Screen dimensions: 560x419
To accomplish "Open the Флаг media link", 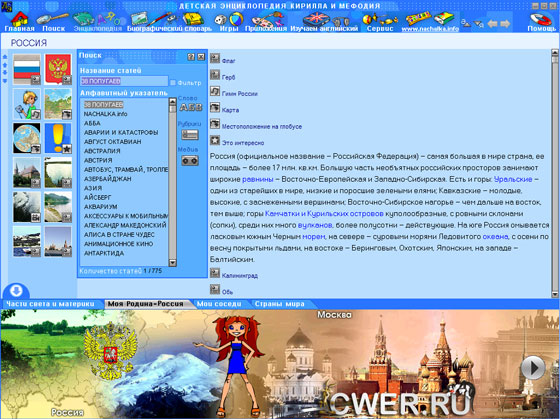I will click(222, 59).
